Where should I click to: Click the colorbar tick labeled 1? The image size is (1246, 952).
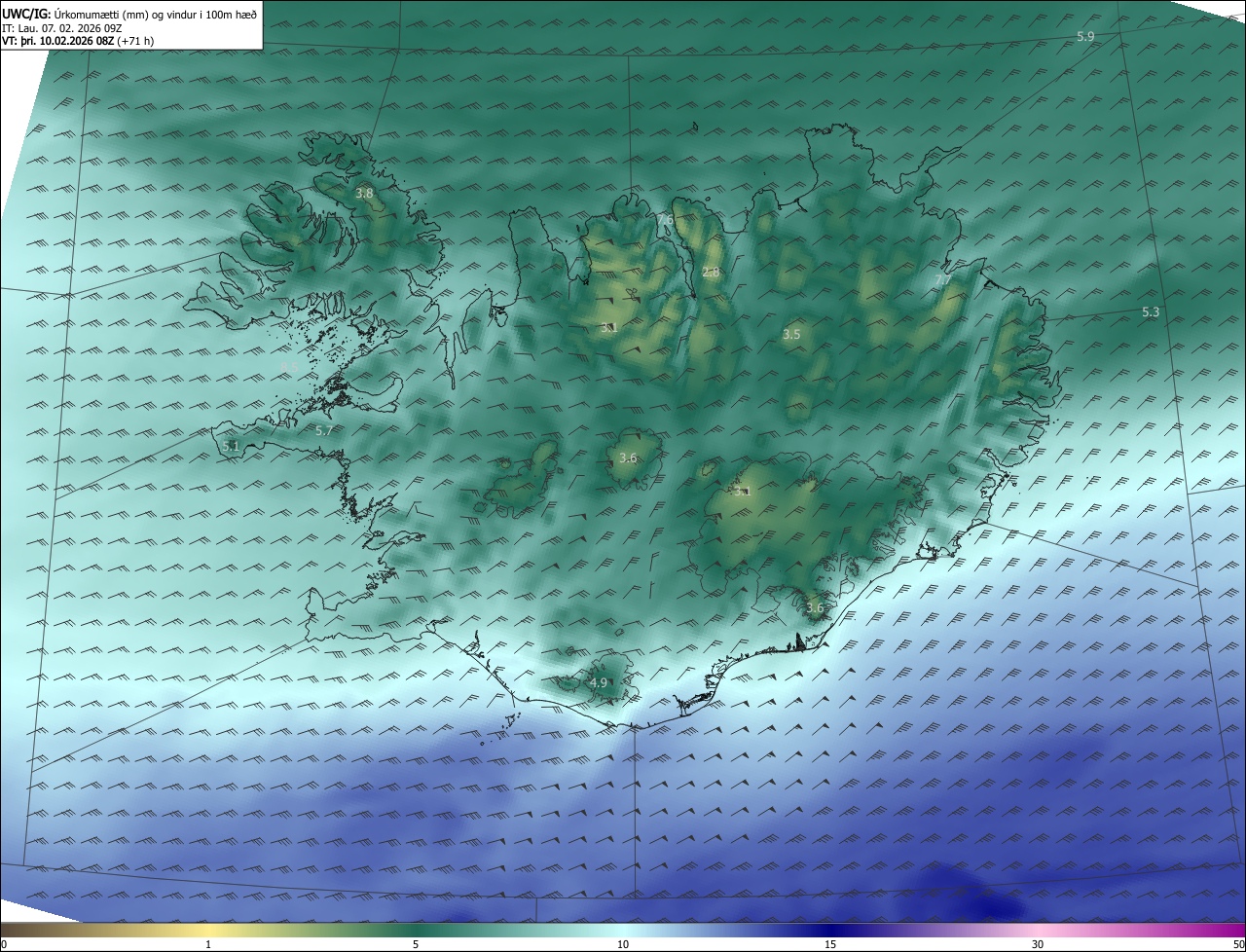[208, 945]
